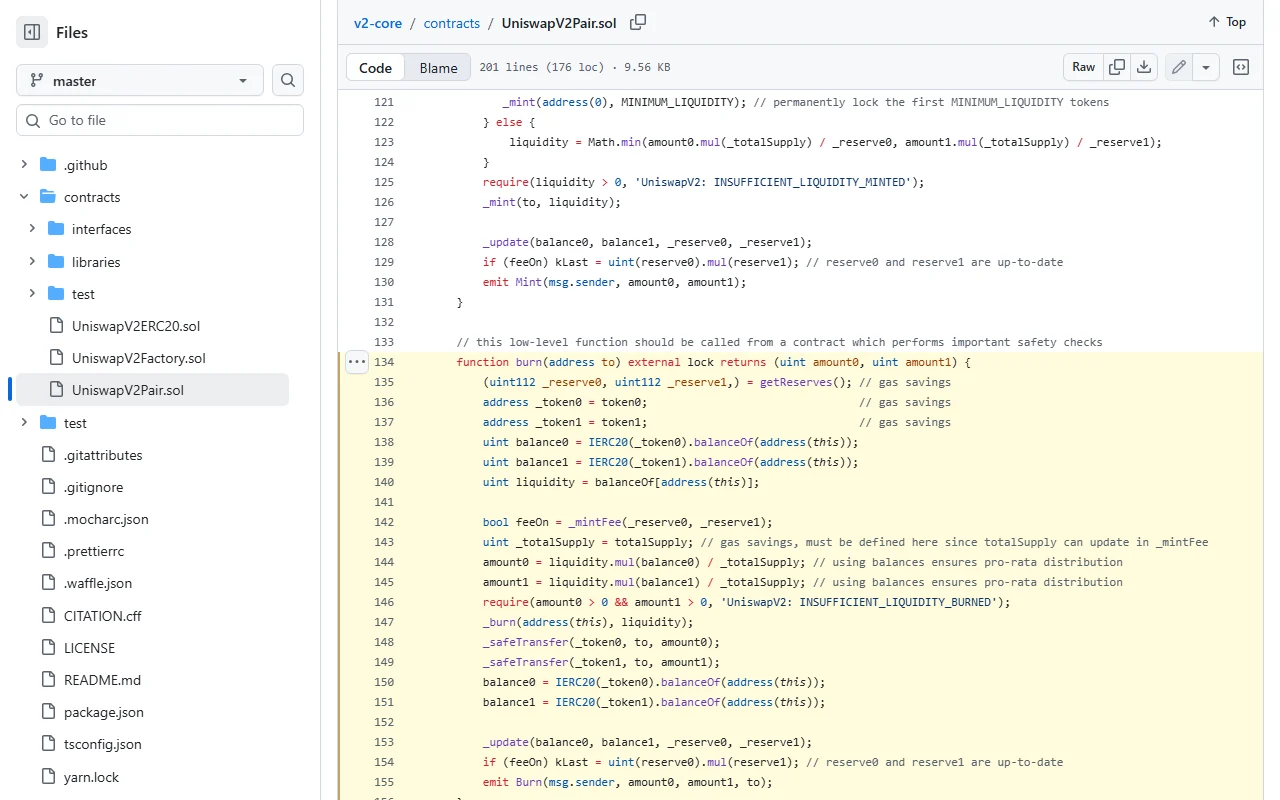
Task: Collapse the contracts folder
Action: pyautogui.click(x=24, y=197)
